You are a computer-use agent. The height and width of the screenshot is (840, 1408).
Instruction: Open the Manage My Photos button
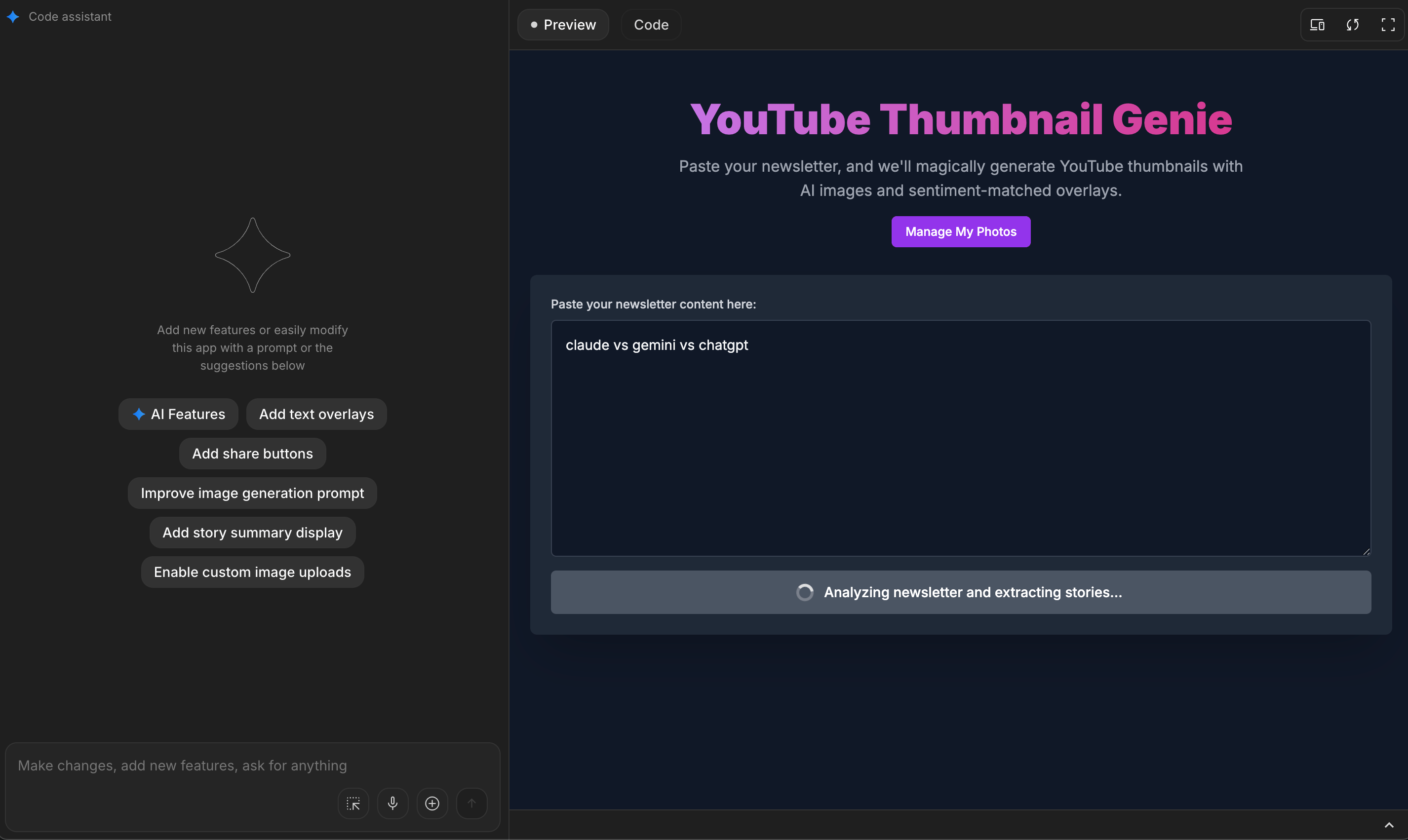pyautogui.click(x=960, y=231)
